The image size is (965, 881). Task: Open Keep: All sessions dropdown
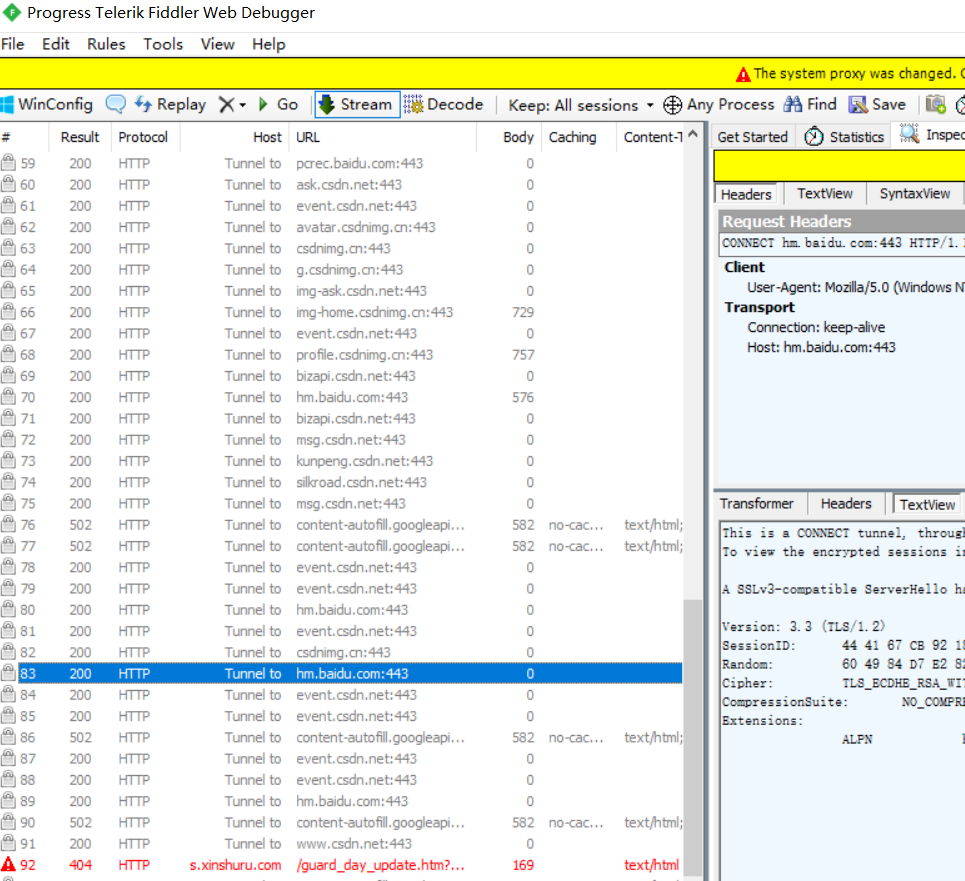[580, 105]
